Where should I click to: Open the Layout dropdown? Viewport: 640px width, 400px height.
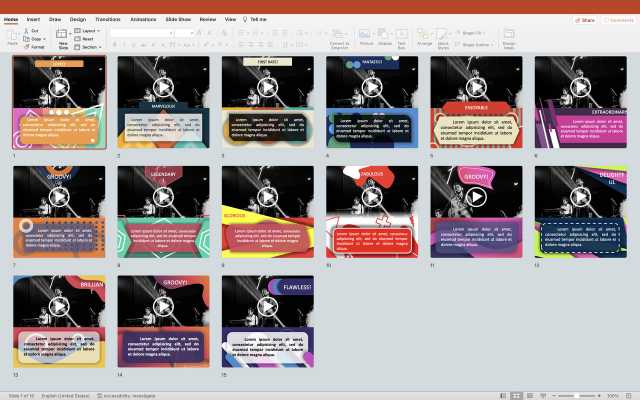point(87,31)
